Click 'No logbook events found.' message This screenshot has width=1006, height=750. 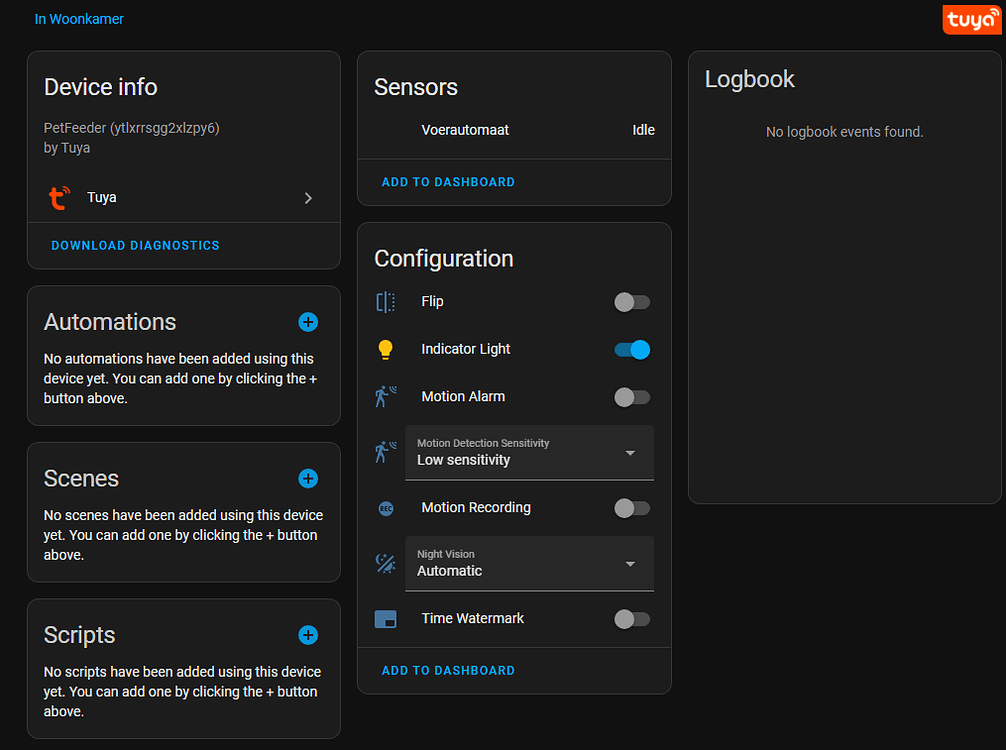[x=844, y=132]
